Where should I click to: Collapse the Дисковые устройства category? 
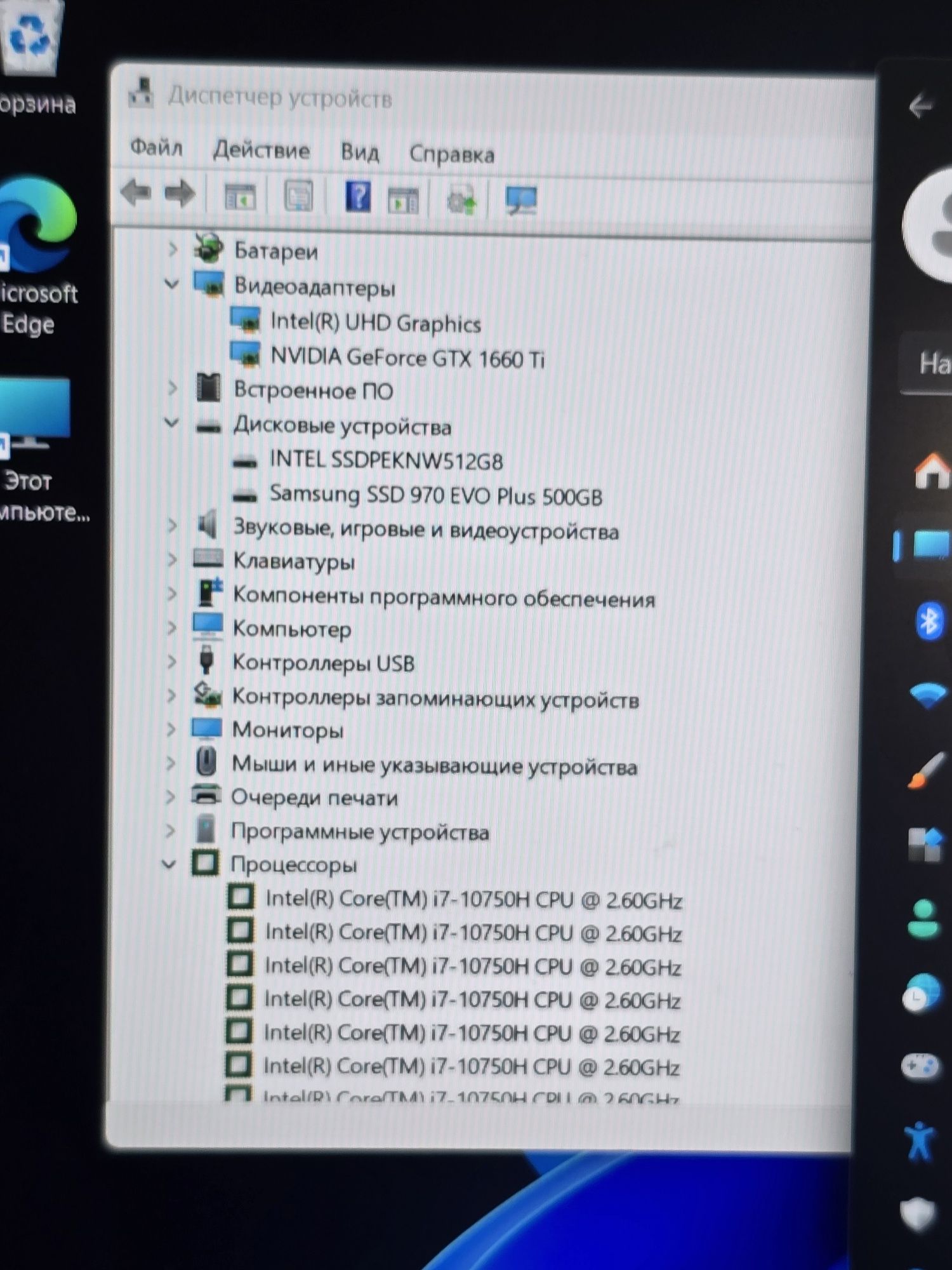(x=171, y=422)
